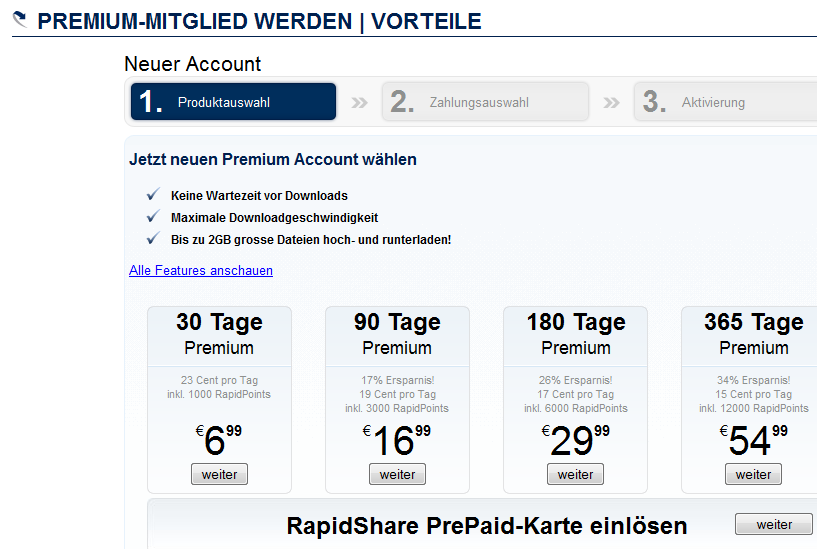Click 'Maximale Downloadgeschwindigkeit' text

click(275, 218)
